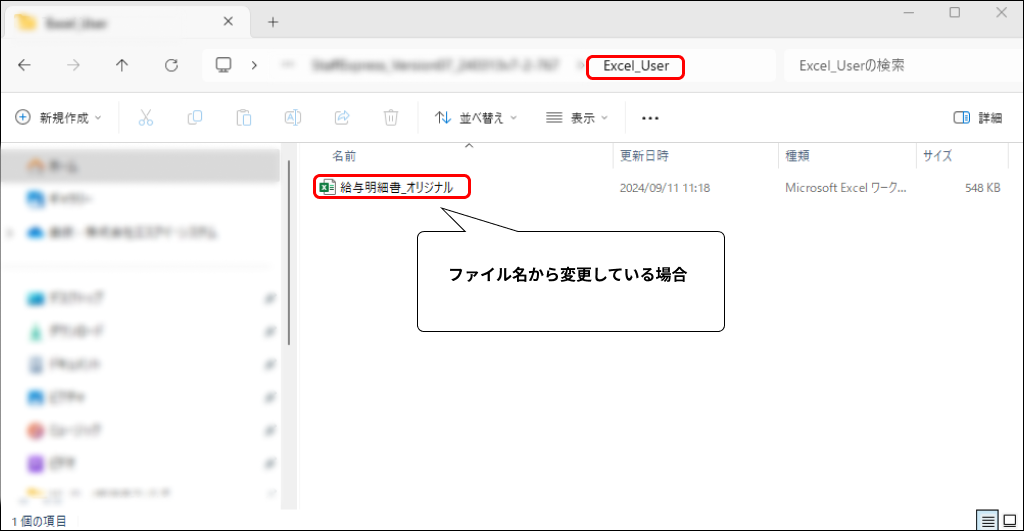Click the date 2024/09/11 11:18

[x=665, y=188]
